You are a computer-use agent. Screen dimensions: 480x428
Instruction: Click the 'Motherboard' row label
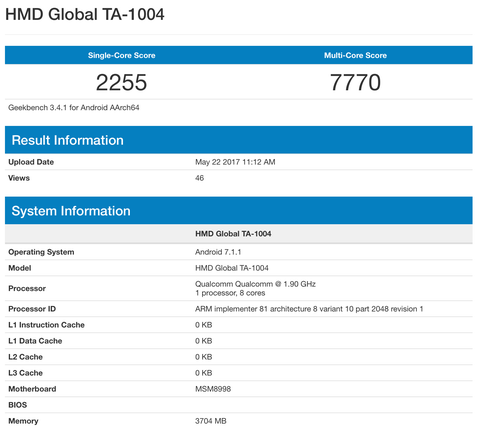click(x=32, y=389)
